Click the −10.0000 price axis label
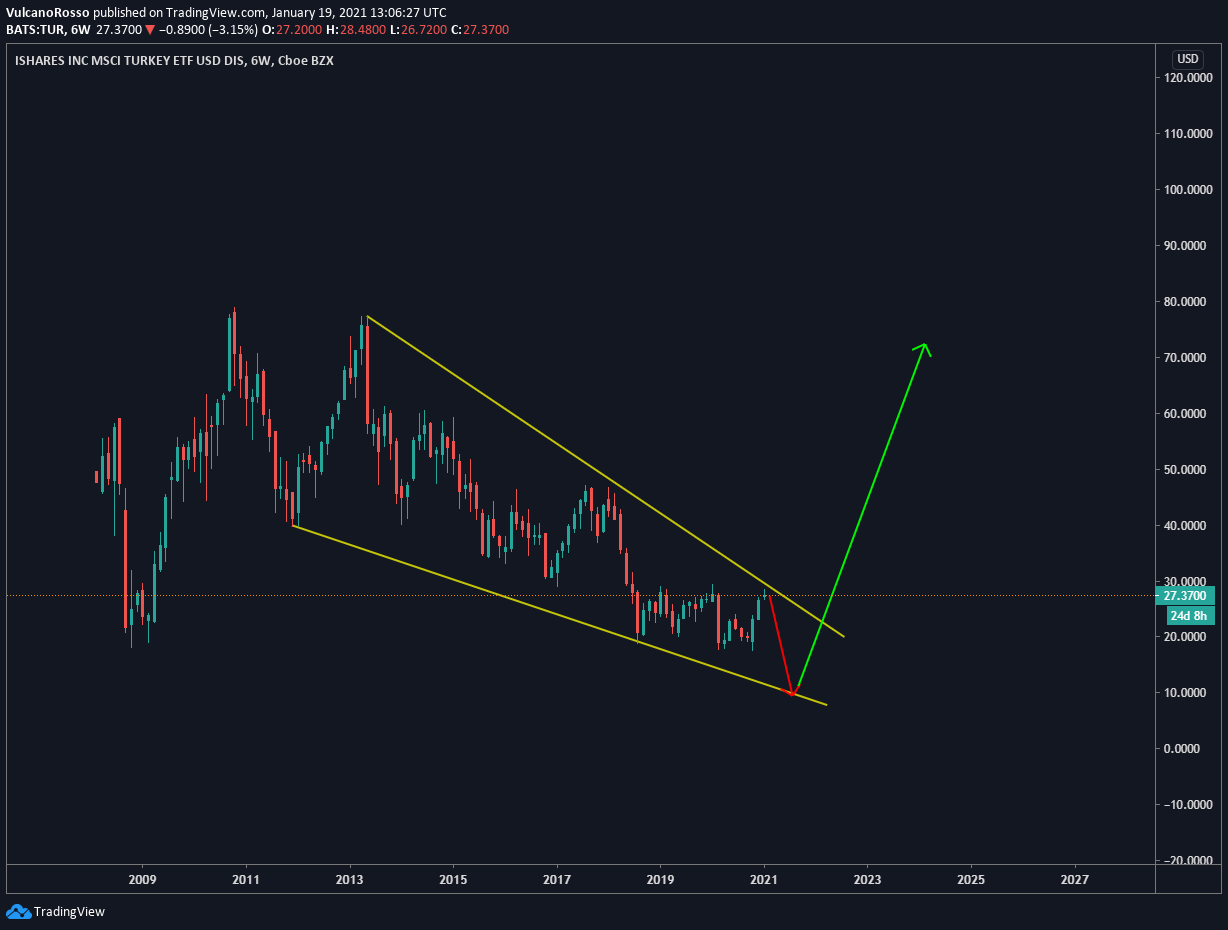Image resolution: width=1228 pixels, height=930 pixels. (1189, 805)
